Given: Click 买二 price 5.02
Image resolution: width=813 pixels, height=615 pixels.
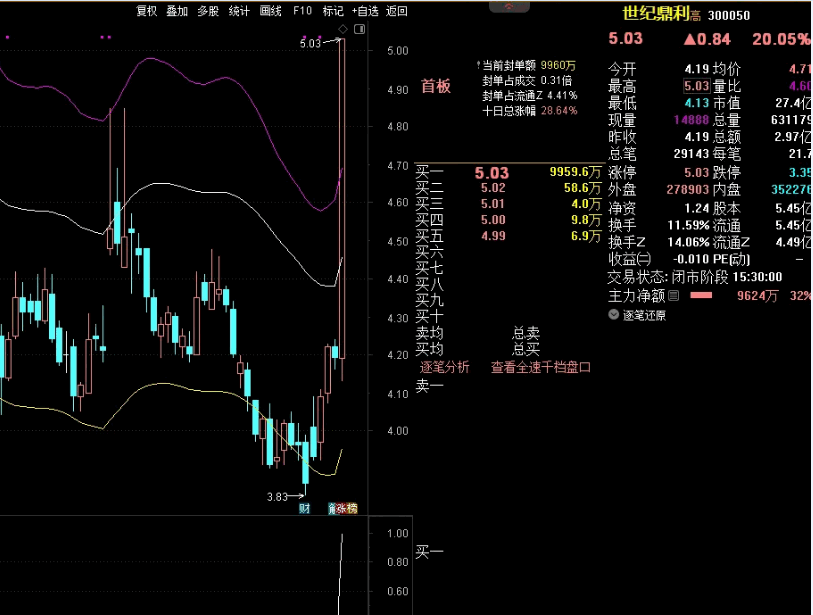Looking at the screenshot, I should 493,188.
